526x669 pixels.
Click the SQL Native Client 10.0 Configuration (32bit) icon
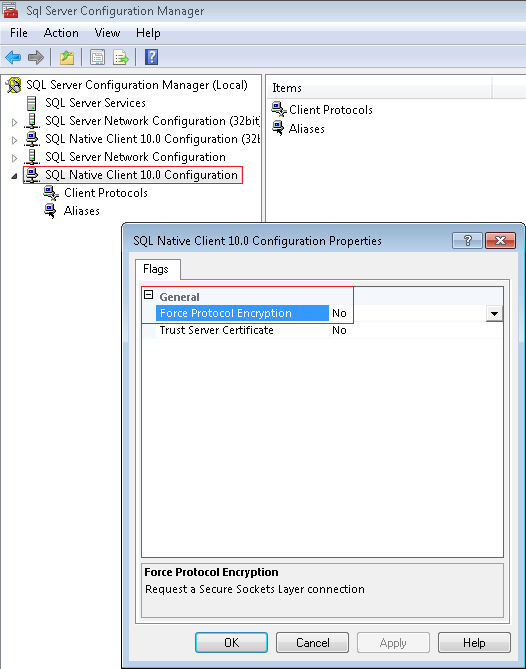[32, 139]
